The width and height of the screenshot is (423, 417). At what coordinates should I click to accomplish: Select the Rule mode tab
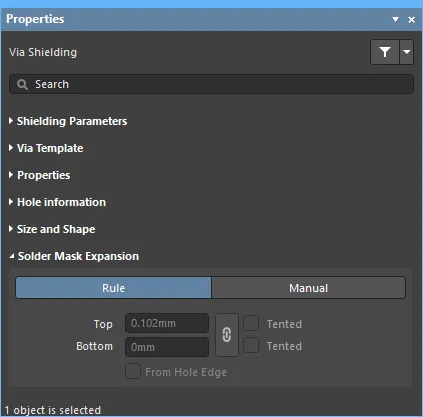pyautogui.click(x=113, y=288)
